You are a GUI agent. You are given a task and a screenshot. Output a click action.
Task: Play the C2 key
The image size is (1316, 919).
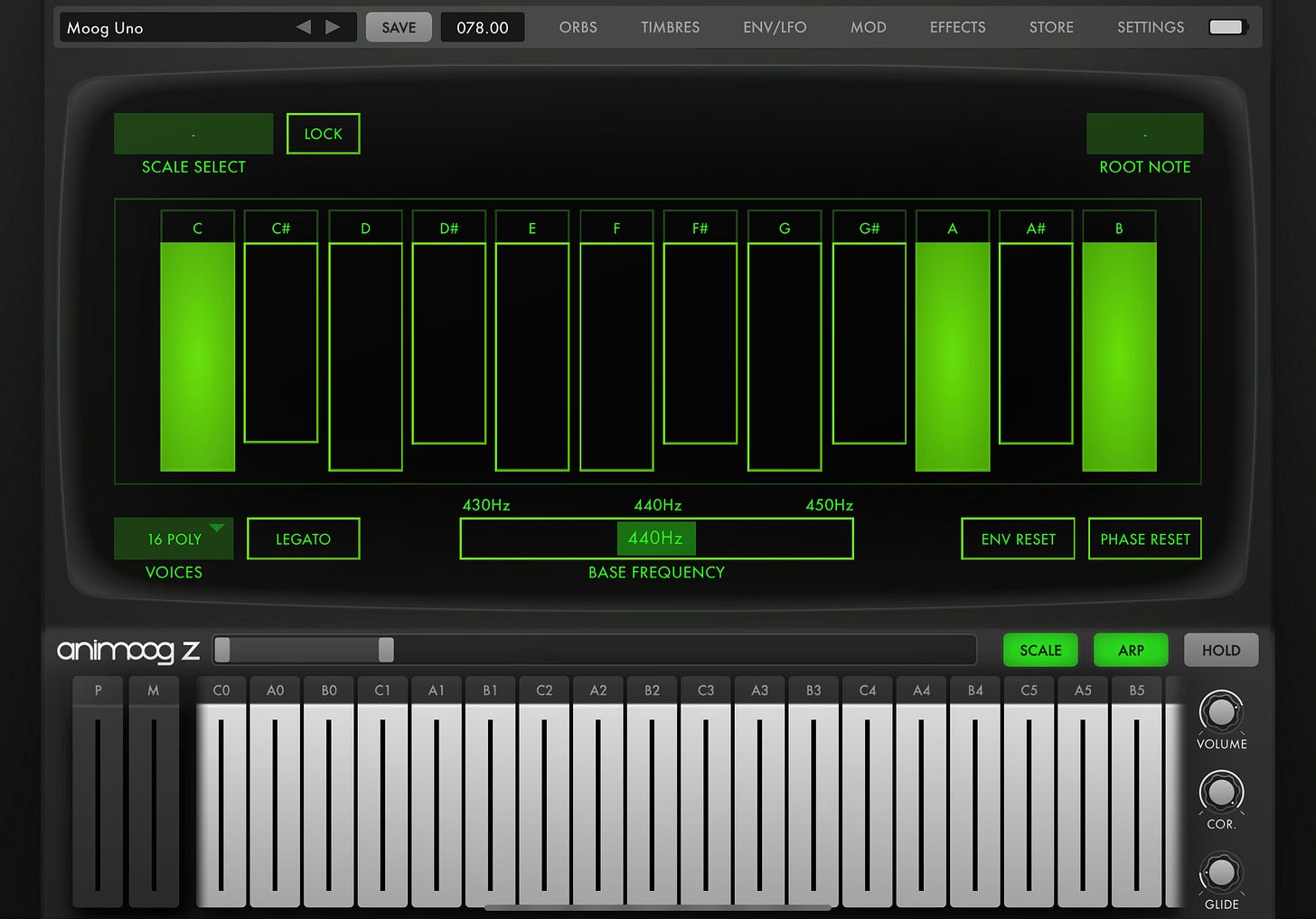544,804
